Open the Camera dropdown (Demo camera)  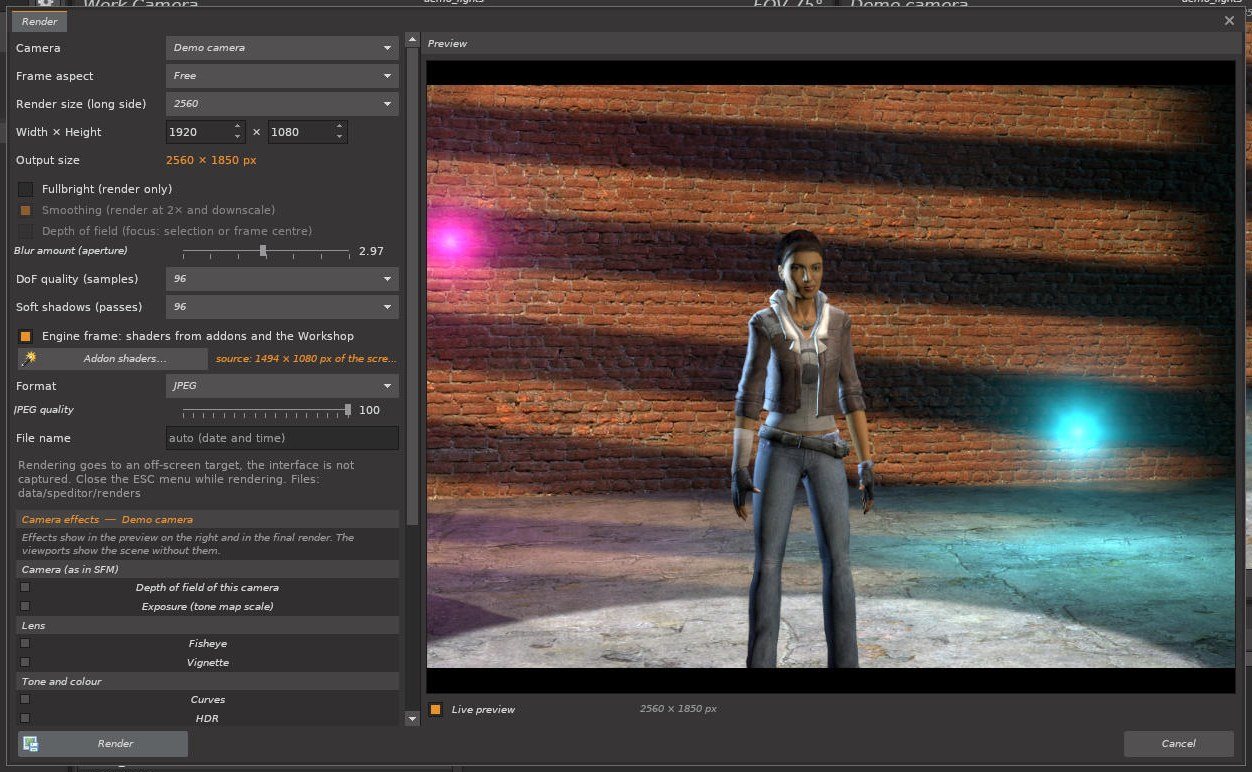click(x=282, y=47)
